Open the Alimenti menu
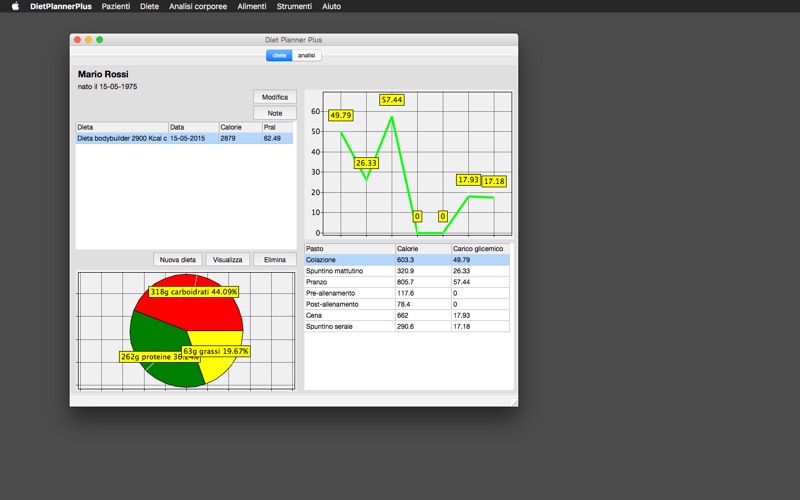800x500 pixels. point(252,6)
